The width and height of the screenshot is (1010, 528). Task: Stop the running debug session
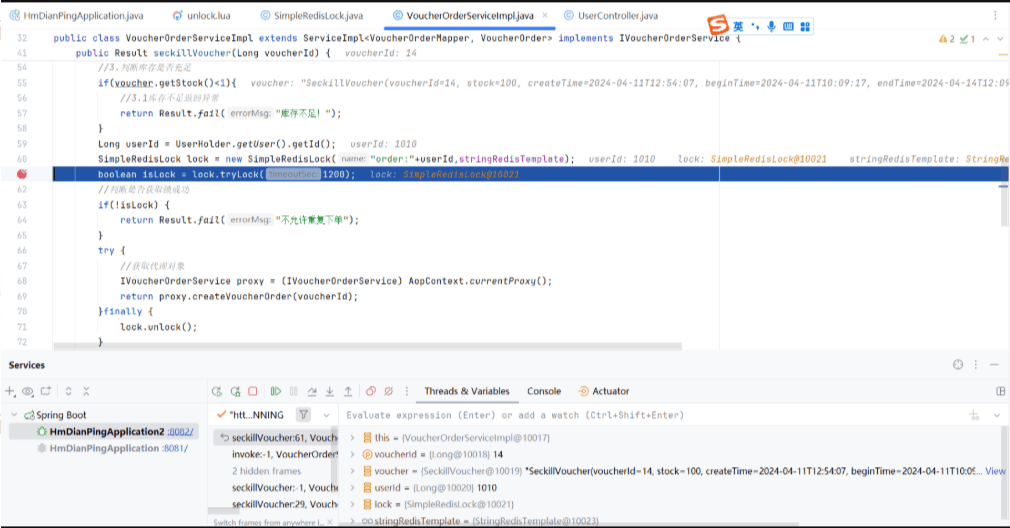click(253, 391)
